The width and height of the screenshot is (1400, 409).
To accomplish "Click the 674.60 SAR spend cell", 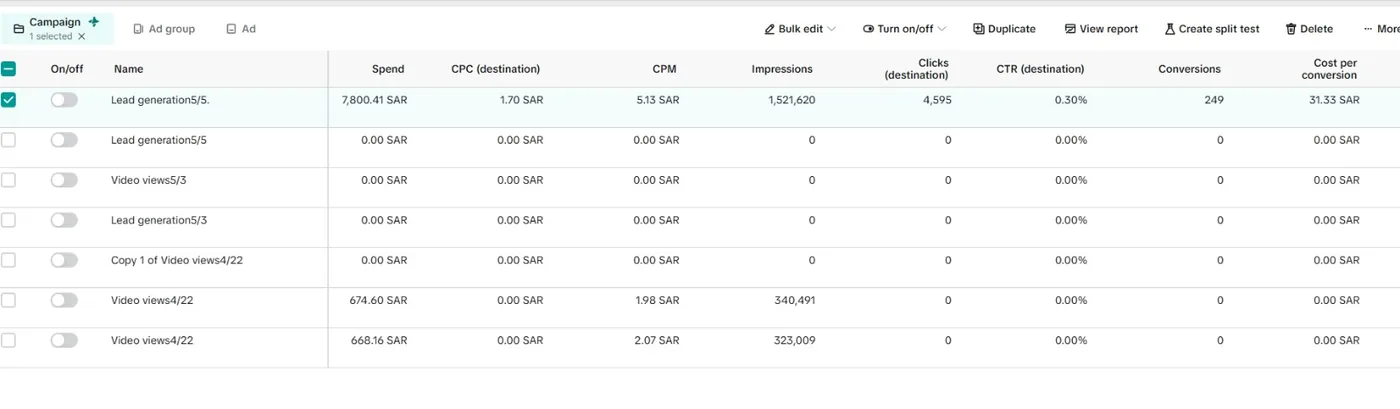I will [x=378, y=300].
